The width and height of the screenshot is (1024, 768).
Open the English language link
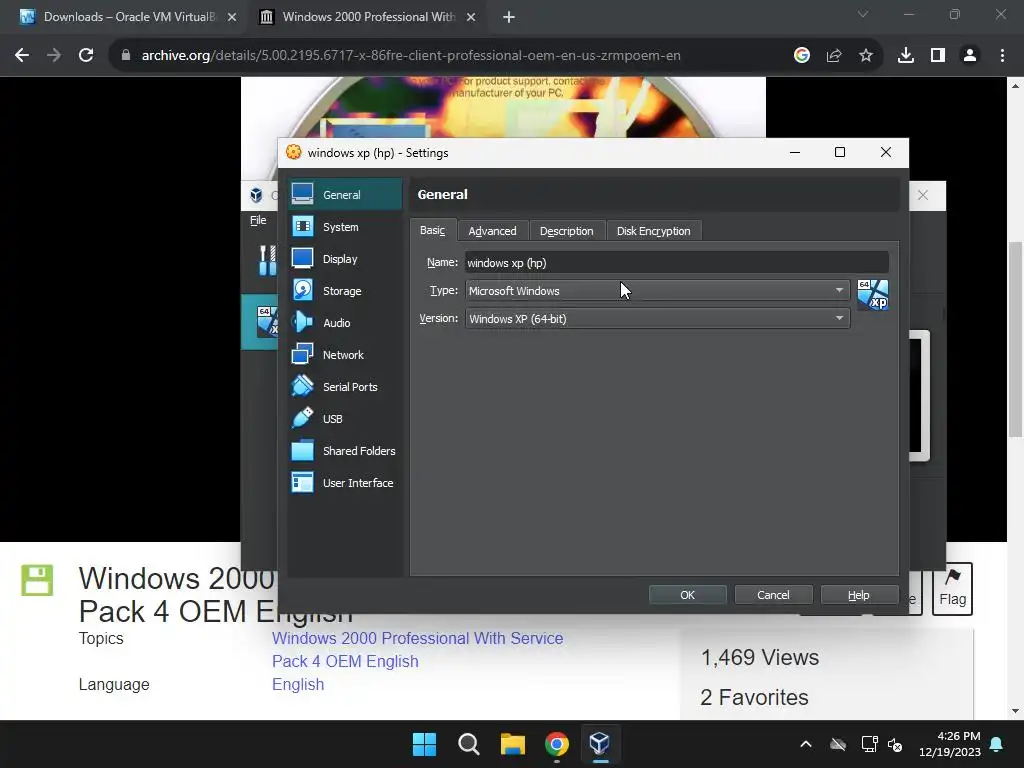tap(298, 684)
